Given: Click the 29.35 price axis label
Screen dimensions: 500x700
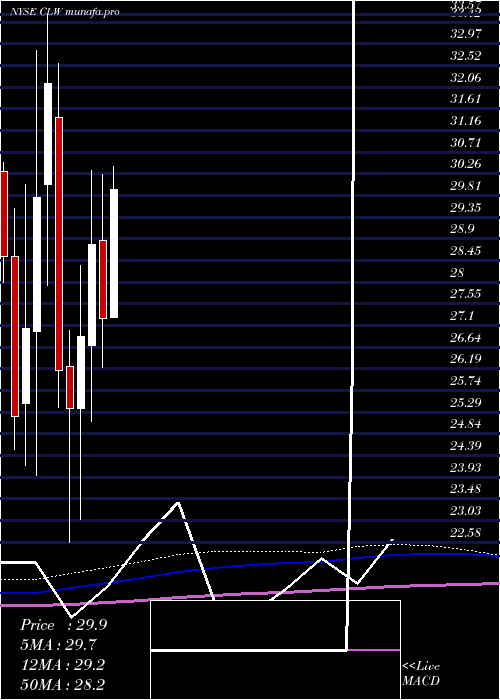Looking at the screenshot, I should 466,208.
